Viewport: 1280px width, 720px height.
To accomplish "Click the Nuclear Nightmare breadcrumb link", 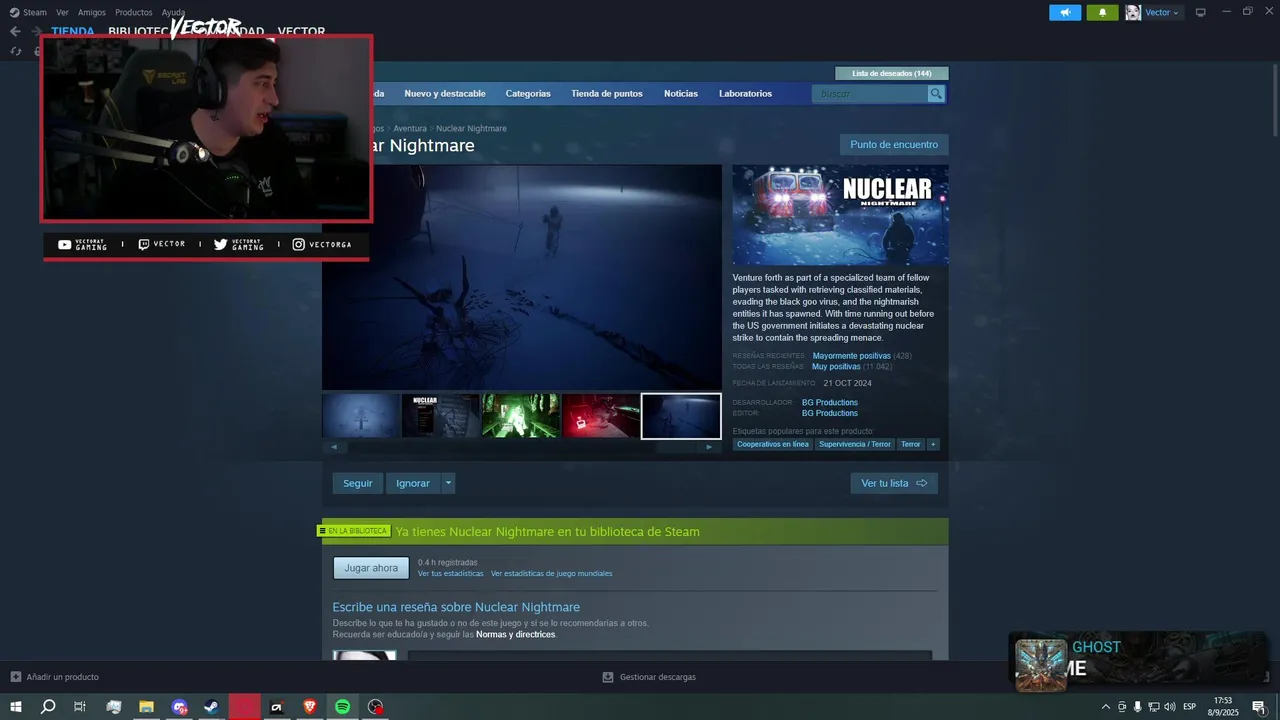I will (471, 128).
